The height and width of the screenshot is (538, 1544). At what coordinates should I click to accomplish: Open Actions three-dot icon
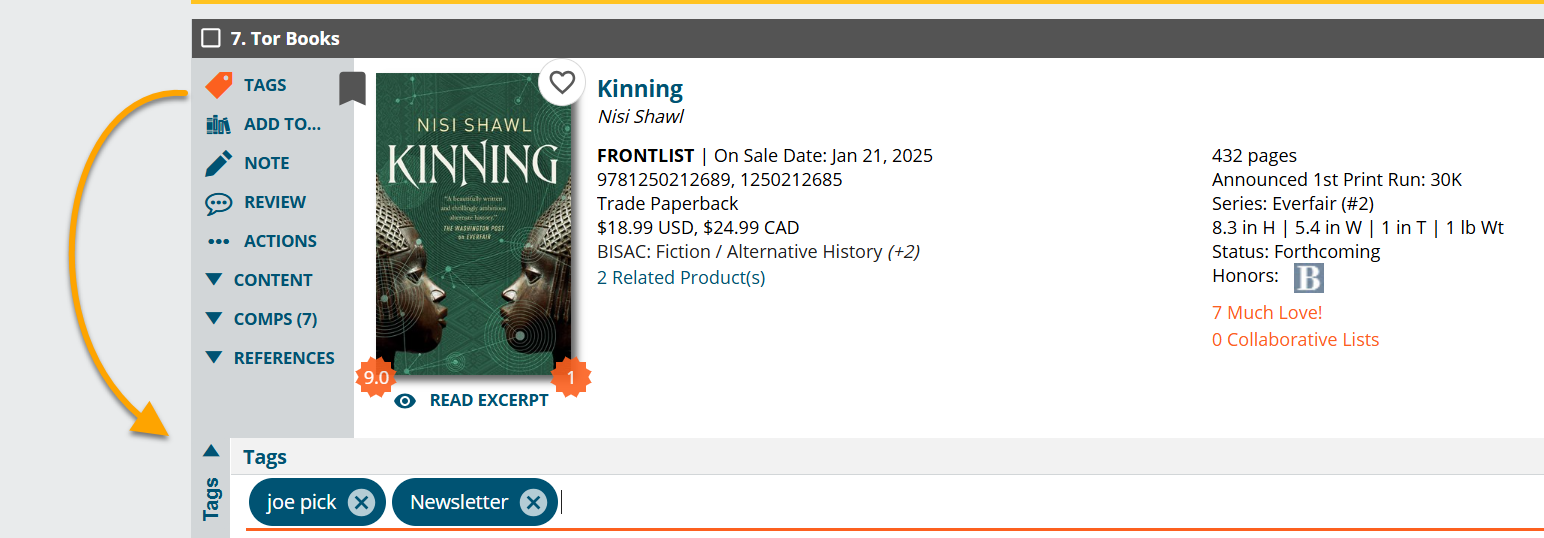218,242
